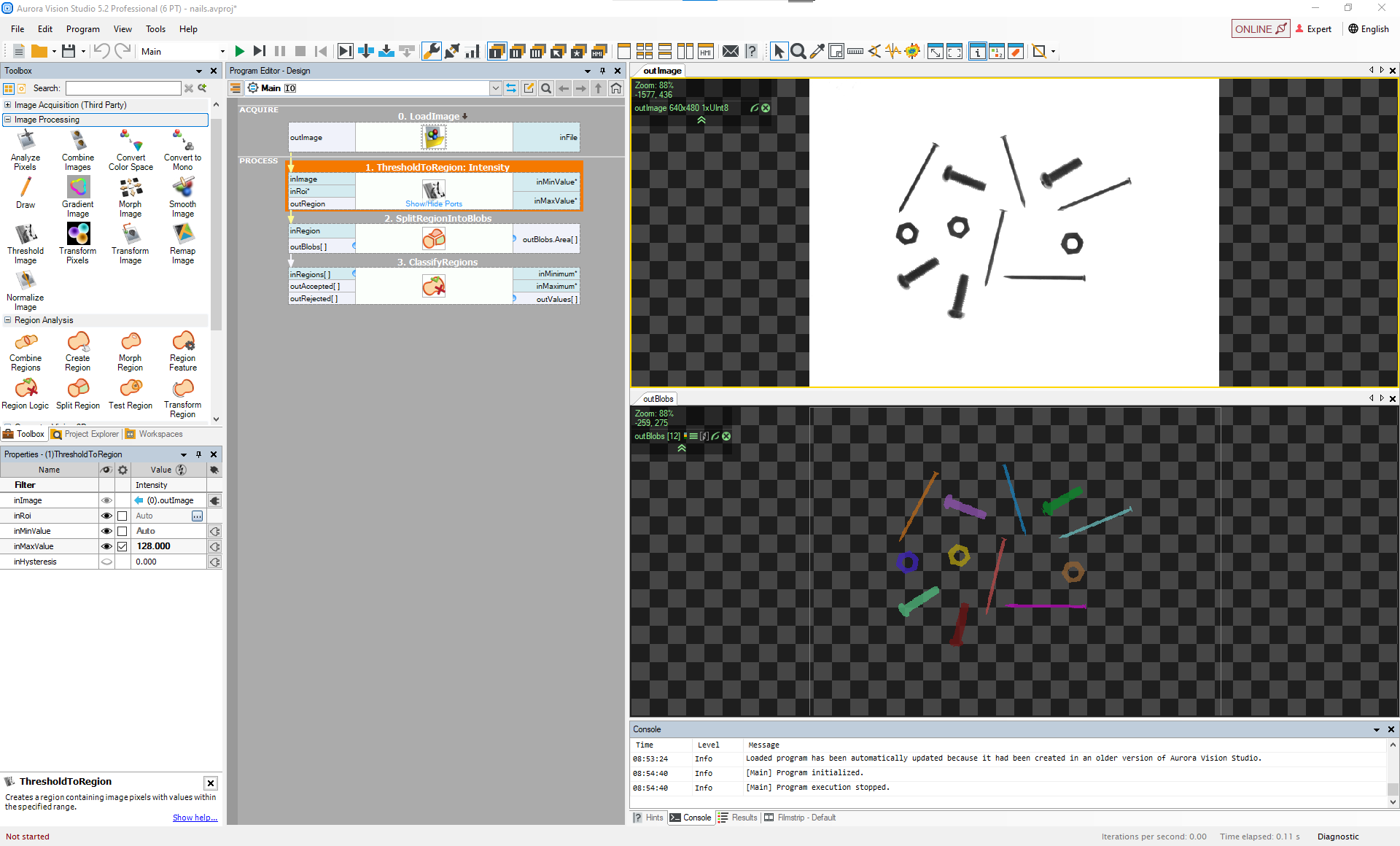Click the Region Logic icon

coord(26,389)
